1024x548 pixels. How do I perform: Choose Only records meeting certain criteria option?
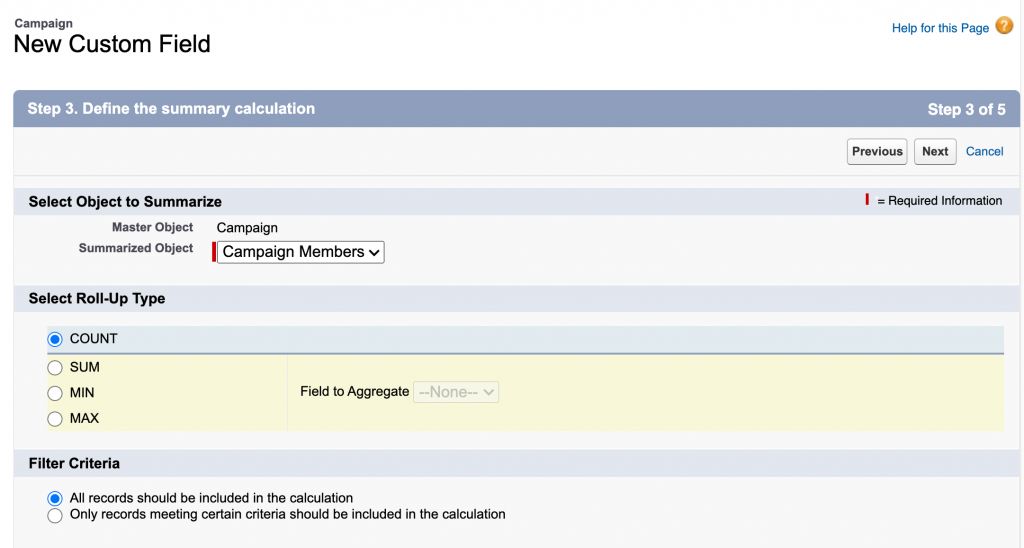pos(55,515)
